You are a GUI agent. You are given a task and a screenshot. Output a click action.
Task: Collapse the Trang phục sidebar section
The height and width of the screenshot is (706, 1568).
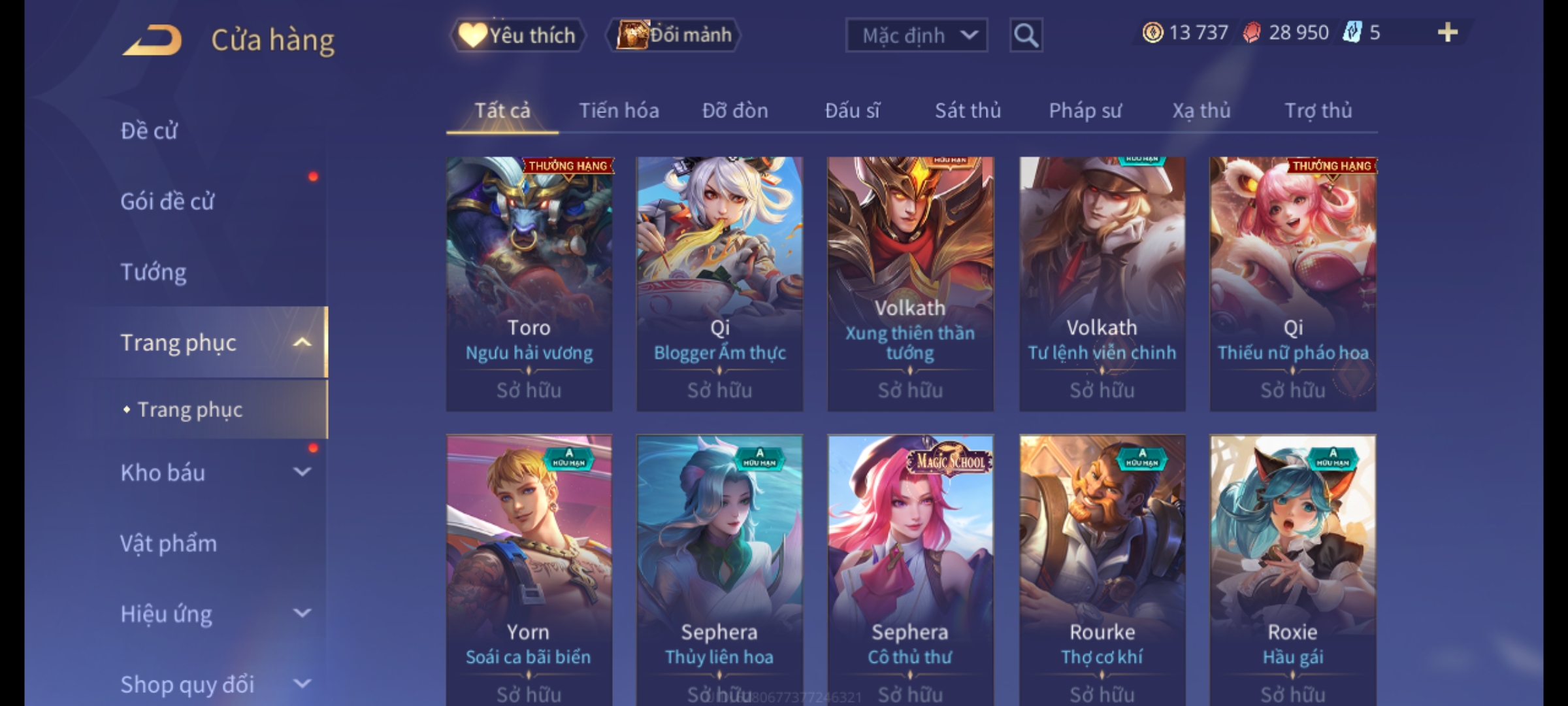click(x=302, y=343)
